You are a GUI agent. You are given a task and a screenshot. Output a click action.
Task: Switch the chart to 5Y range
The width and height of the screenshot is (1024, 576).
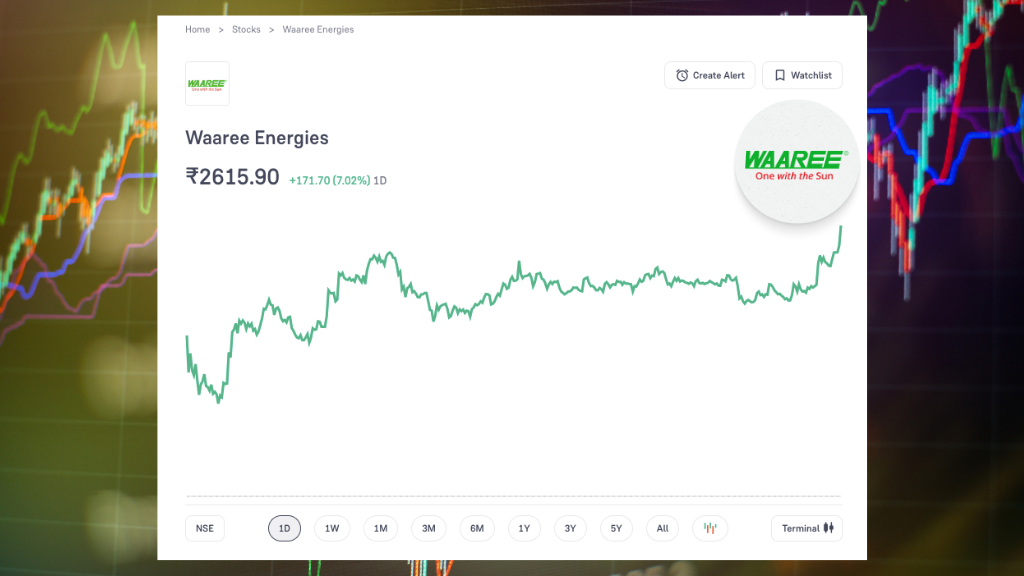(616, 528)
